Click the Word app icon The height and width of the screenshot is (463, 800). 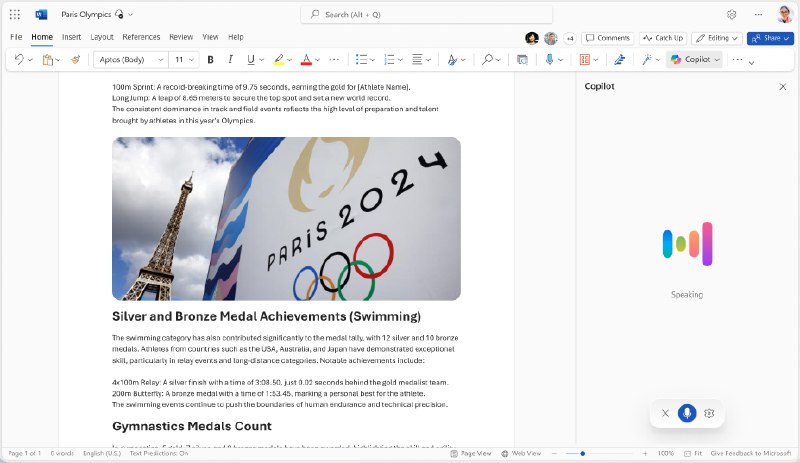coord(41,14)
